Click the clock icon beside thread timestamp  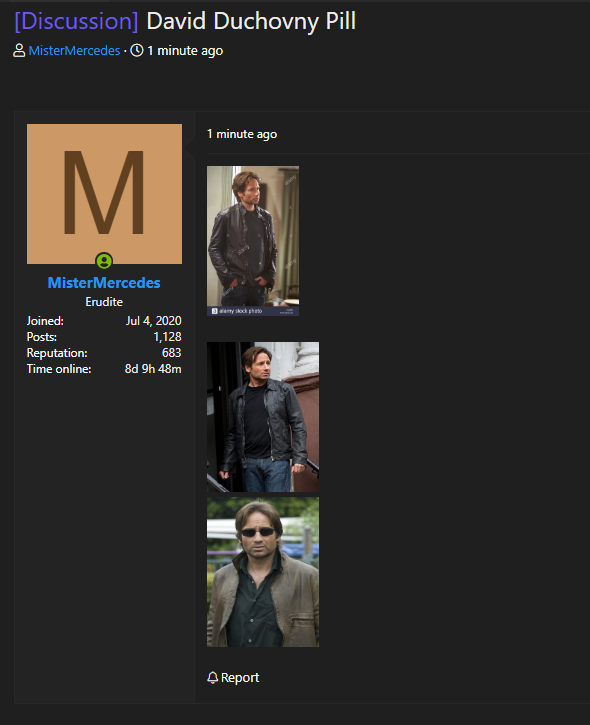point(137,50)
